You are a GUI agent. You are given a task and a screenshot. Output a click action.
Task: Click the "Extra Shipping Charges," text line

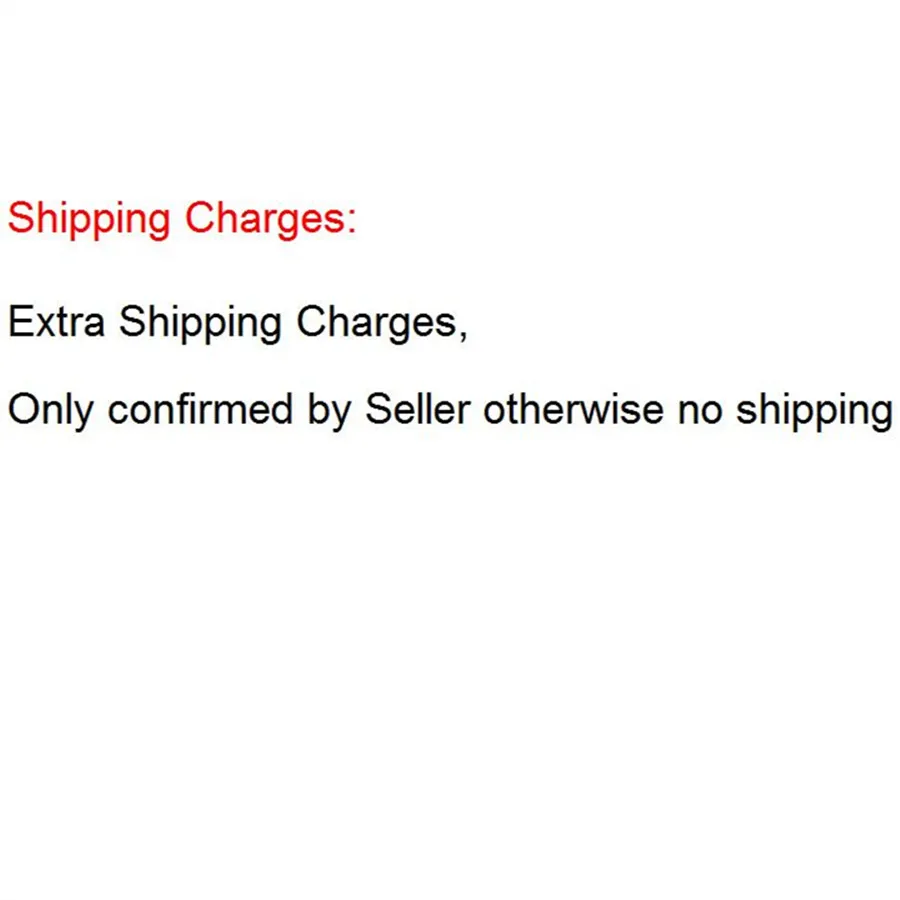[x=237, y=323]
